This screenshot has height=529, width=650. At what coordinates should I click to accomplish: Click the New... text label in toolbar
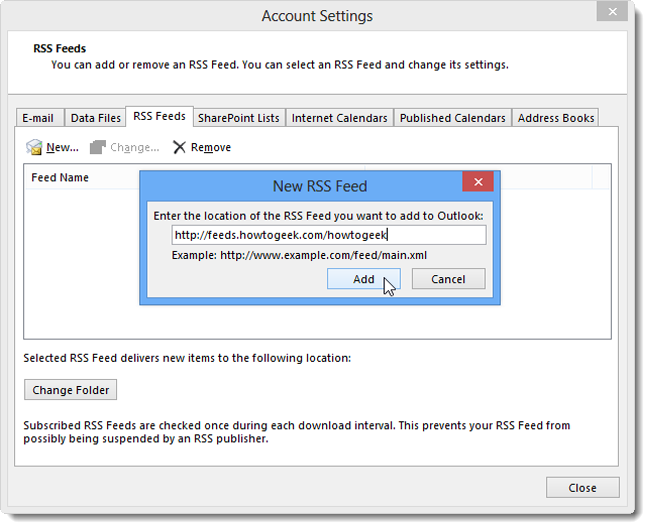62,147
